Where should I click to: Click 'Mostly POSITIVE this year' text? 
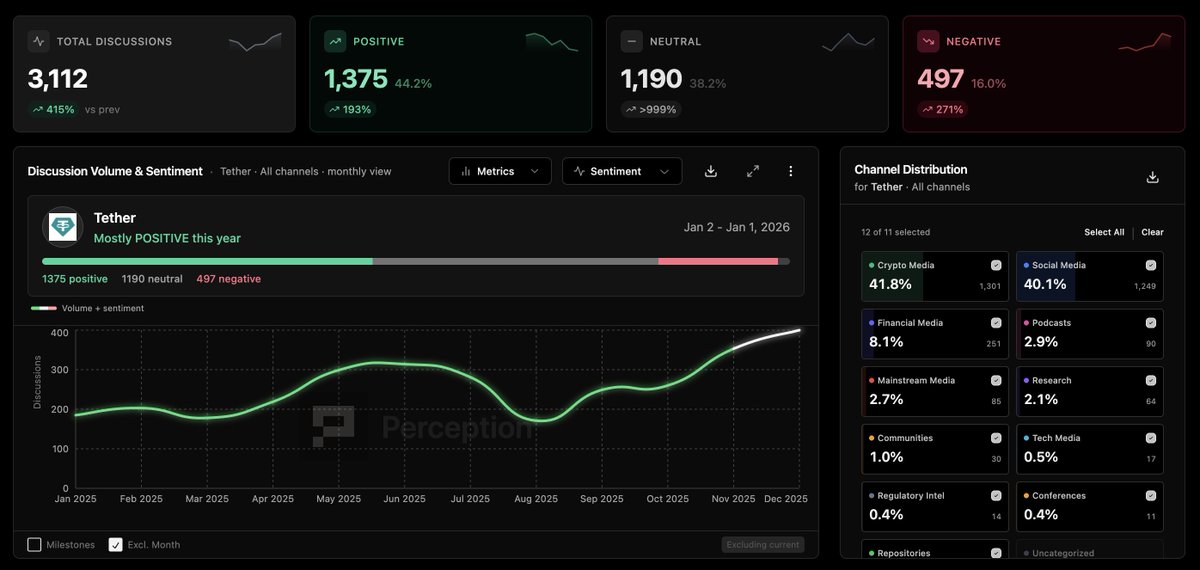pyautogui.click(x=167, y=238)
